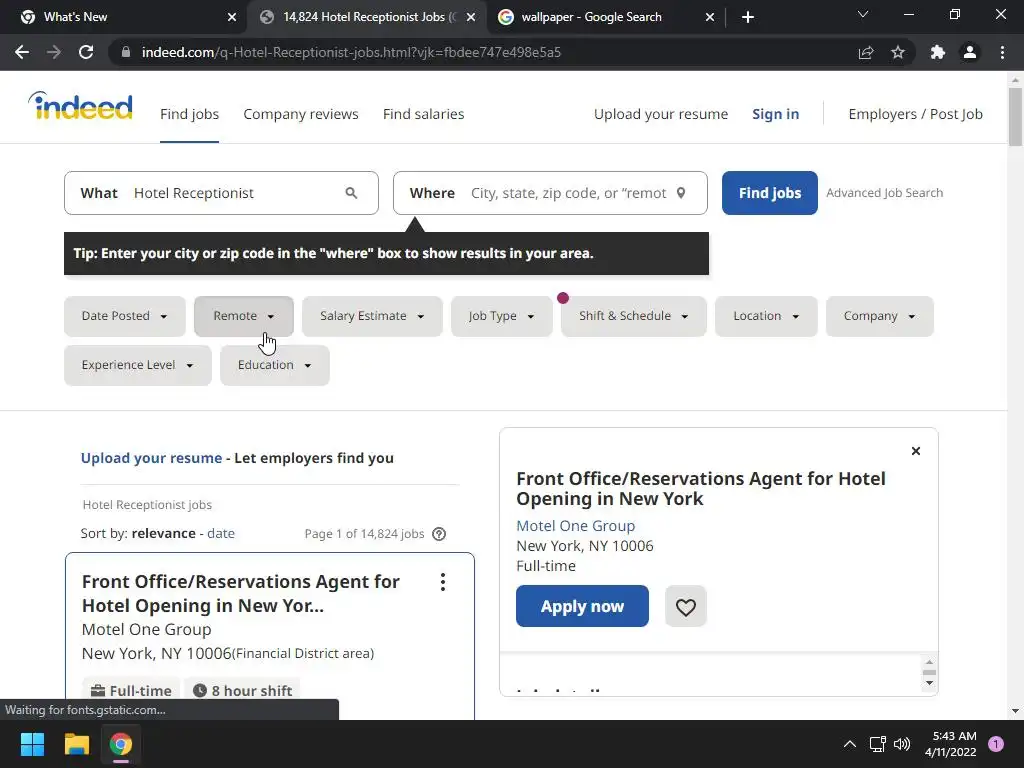Close the What's New tab
Image resolution: width=1024 pixels, height=768 pixels.
point(232,17)
